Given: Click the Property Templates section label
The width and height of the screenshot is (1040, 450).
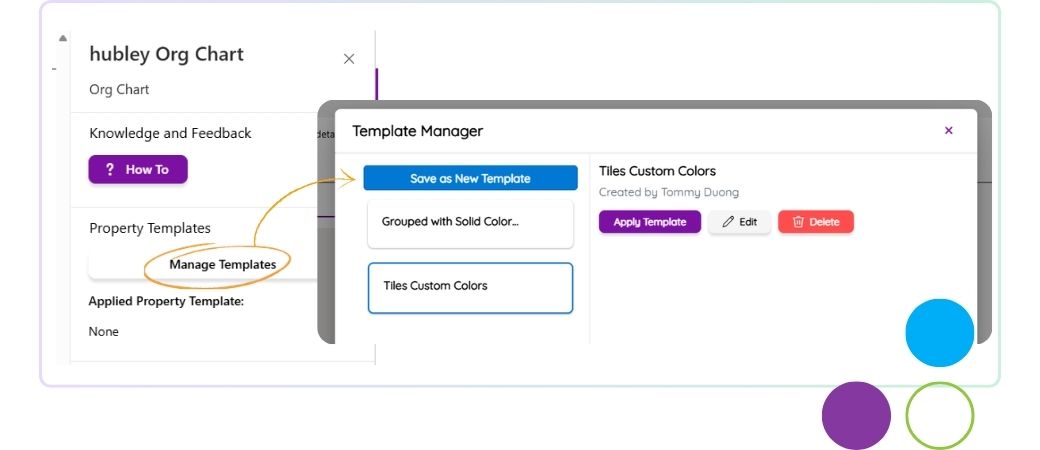Looking at the screenshot, I should click(150, 228).
